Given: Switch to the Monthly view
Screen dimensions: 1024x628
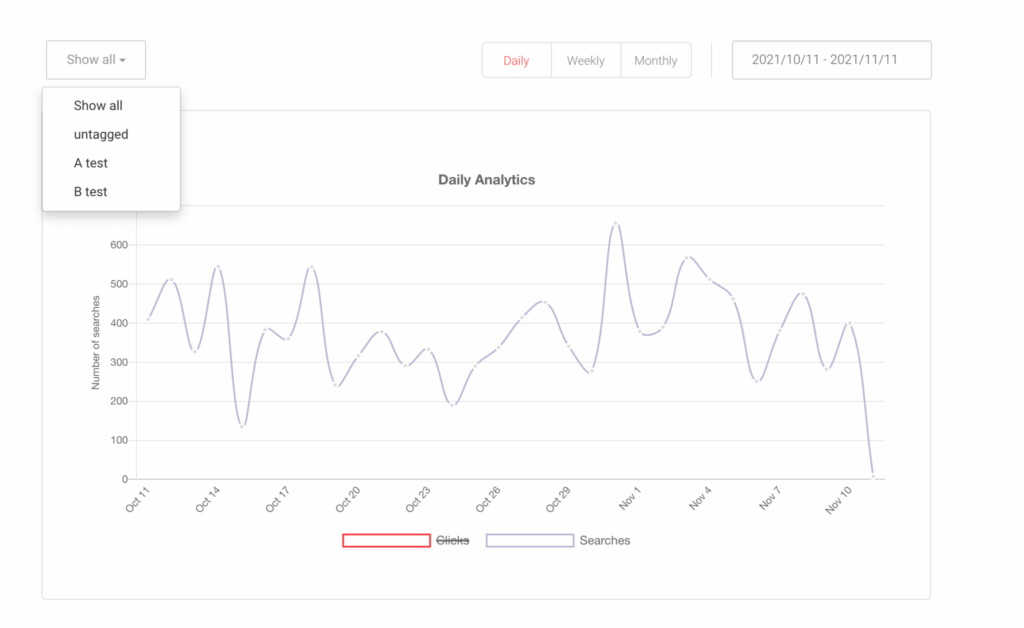Looking at the screenshot, I should point(656,60).
